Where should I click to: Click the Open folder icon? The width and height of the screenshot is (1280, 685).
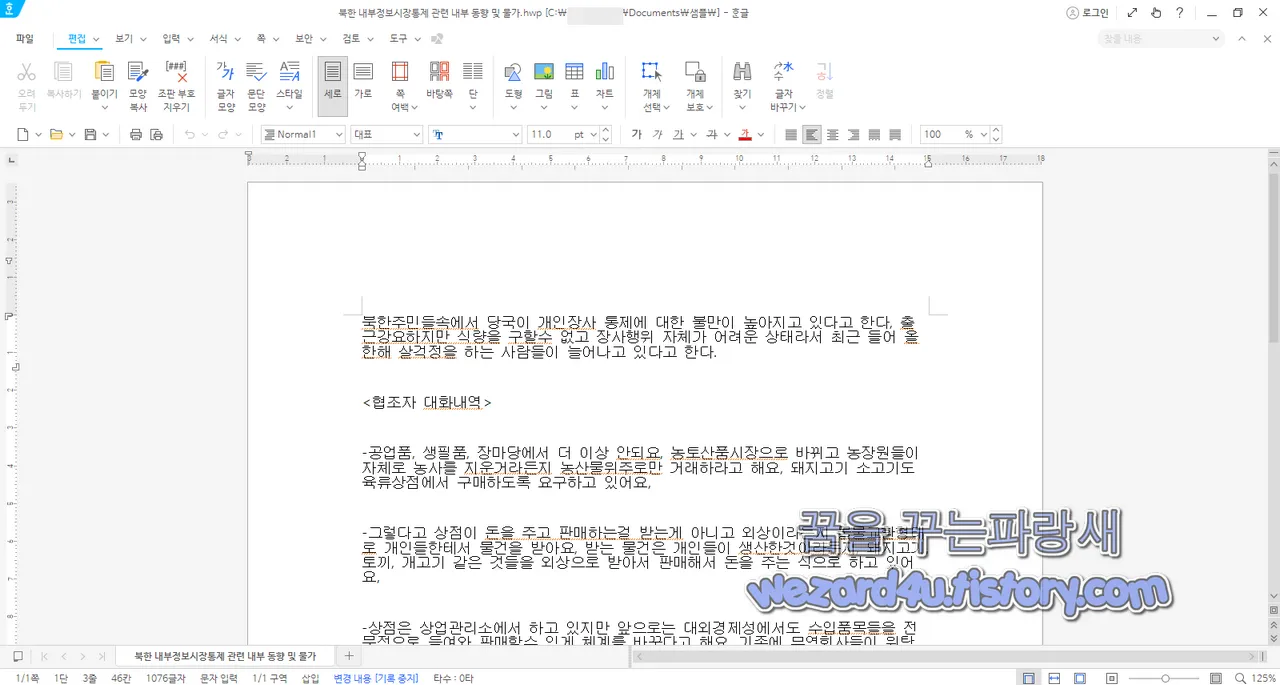coord(56,134)
